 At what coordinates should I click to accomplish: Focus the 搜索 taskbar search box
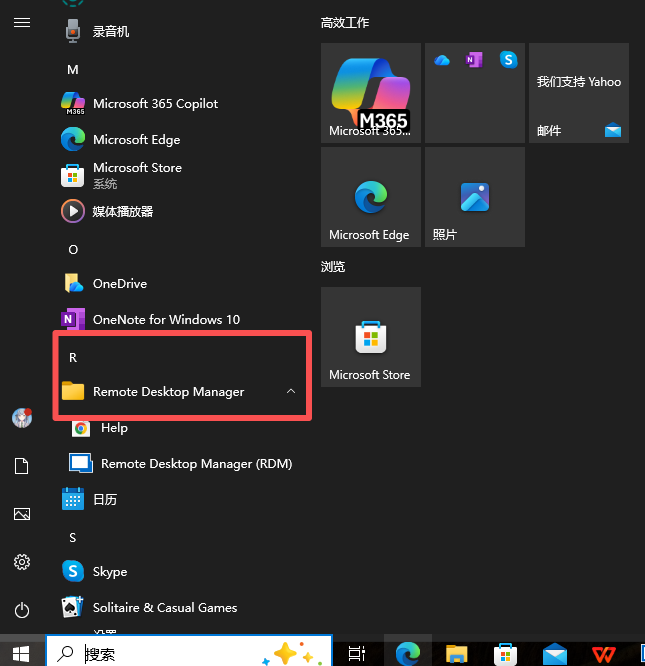(189, 652)
